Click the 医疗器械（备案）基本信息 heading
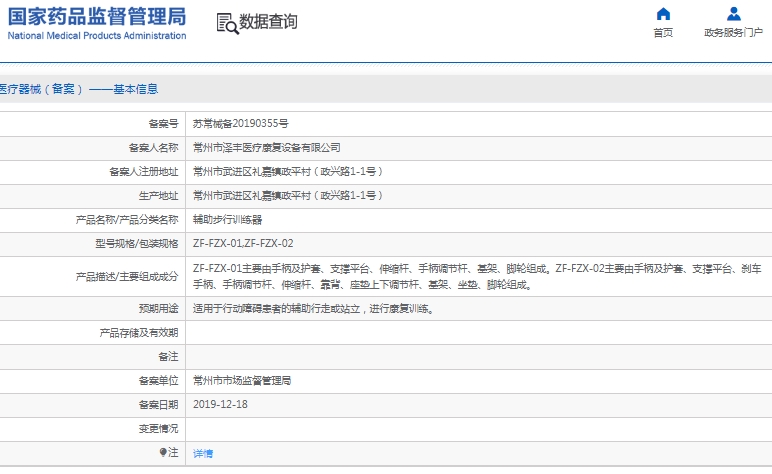Viewport: 772px width, 474px height. coord(78,89)
